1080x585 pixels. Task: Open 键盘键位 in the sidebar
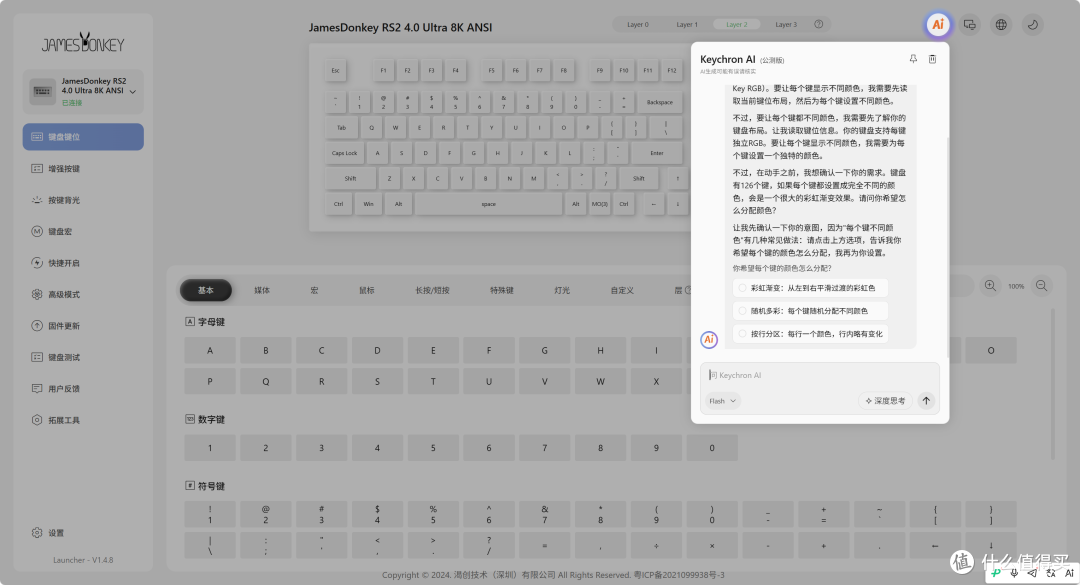83,136
